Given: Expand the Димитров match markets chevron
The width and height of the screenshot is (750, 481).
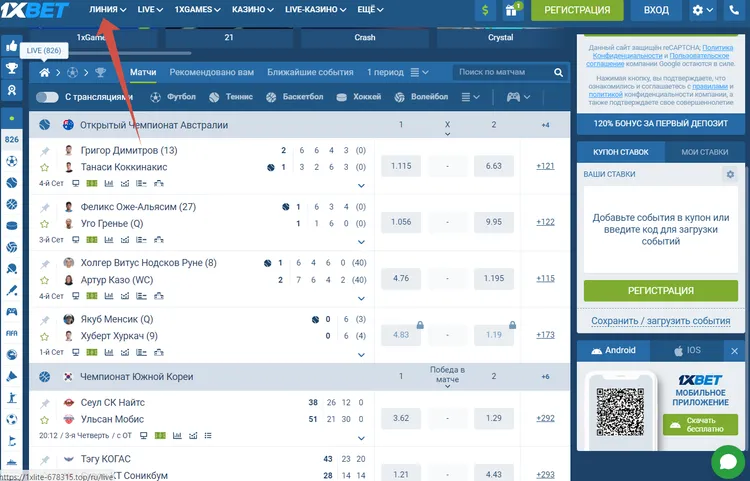Looking at the screenshot, I should click(361, 186).
